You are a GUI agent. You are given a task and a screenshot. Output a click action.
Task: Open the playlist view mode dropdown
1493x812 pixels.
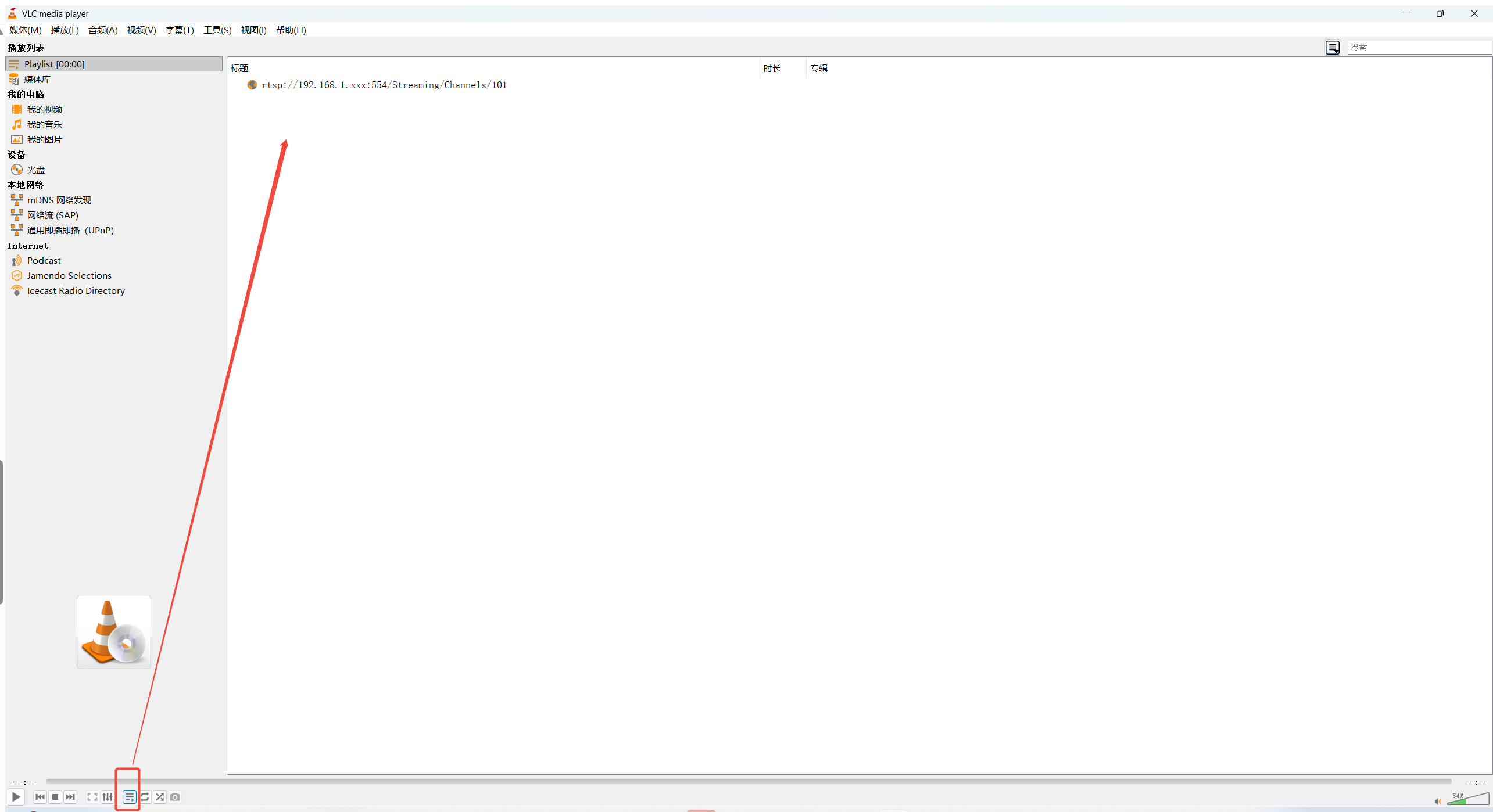(1333, 48)
